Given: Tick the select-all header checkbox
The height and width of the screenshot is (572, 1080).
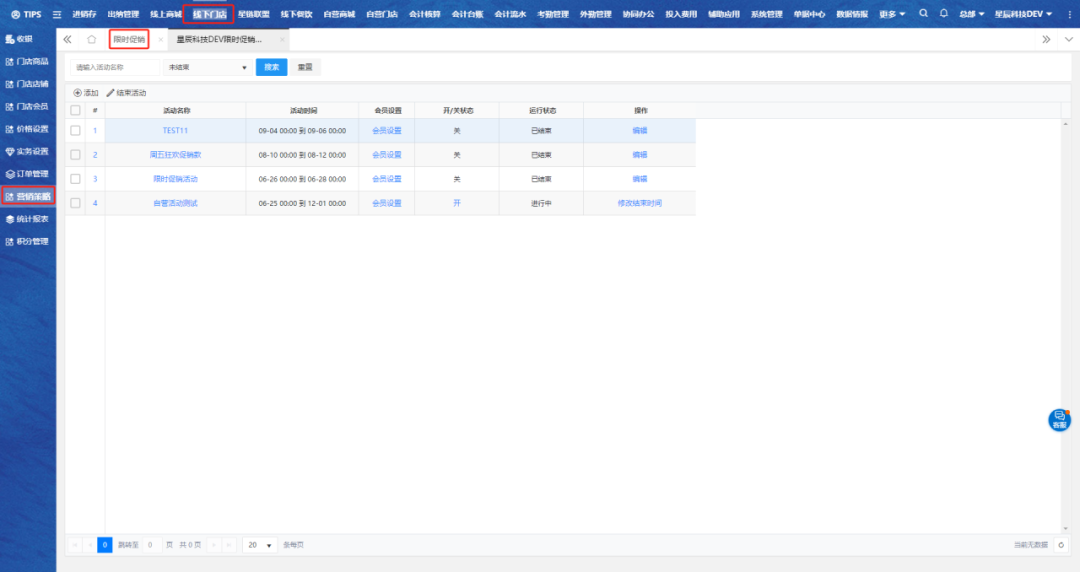Looking at the screenshot, I should tap(75, 110).
